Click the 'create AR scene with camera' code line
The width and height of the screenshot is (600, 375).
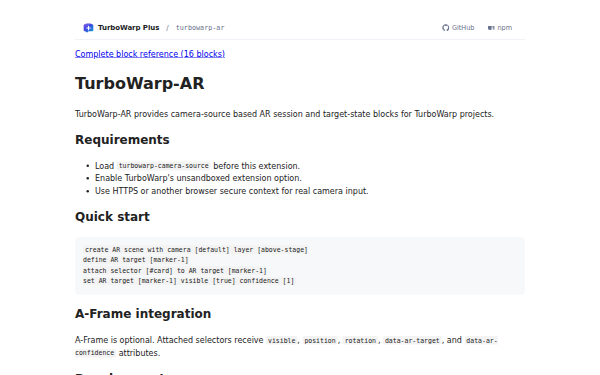pyautogui.click(x=196, y=249)
